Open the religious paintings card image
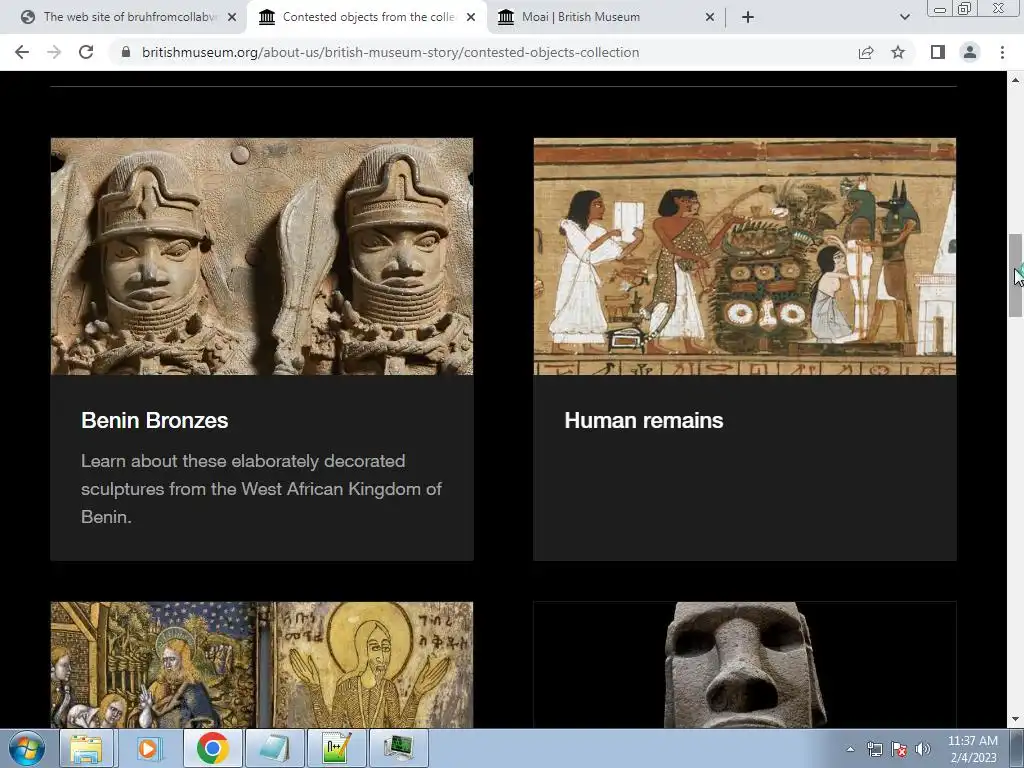The image size is (1024, 768). (262, 665)
